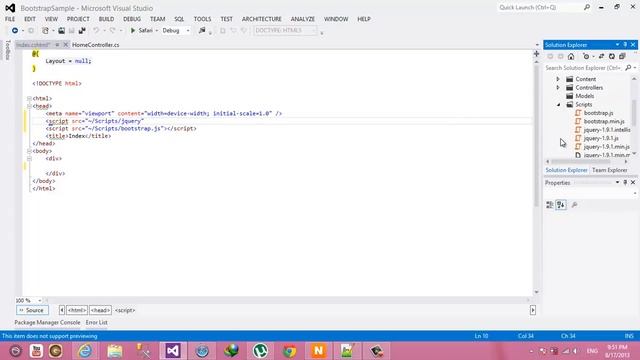Click the Save All toolbar icon

click(x=82, y=31)
